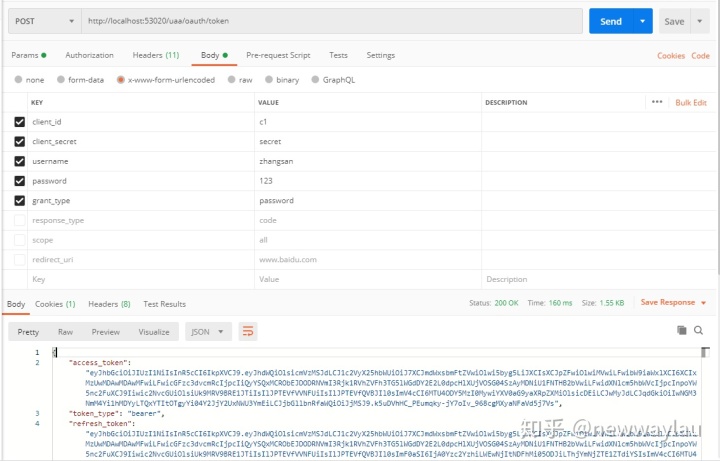This screenshot has width=720, height=461.
Task: Select the none body type radio
Action: (x=18, y=79)
